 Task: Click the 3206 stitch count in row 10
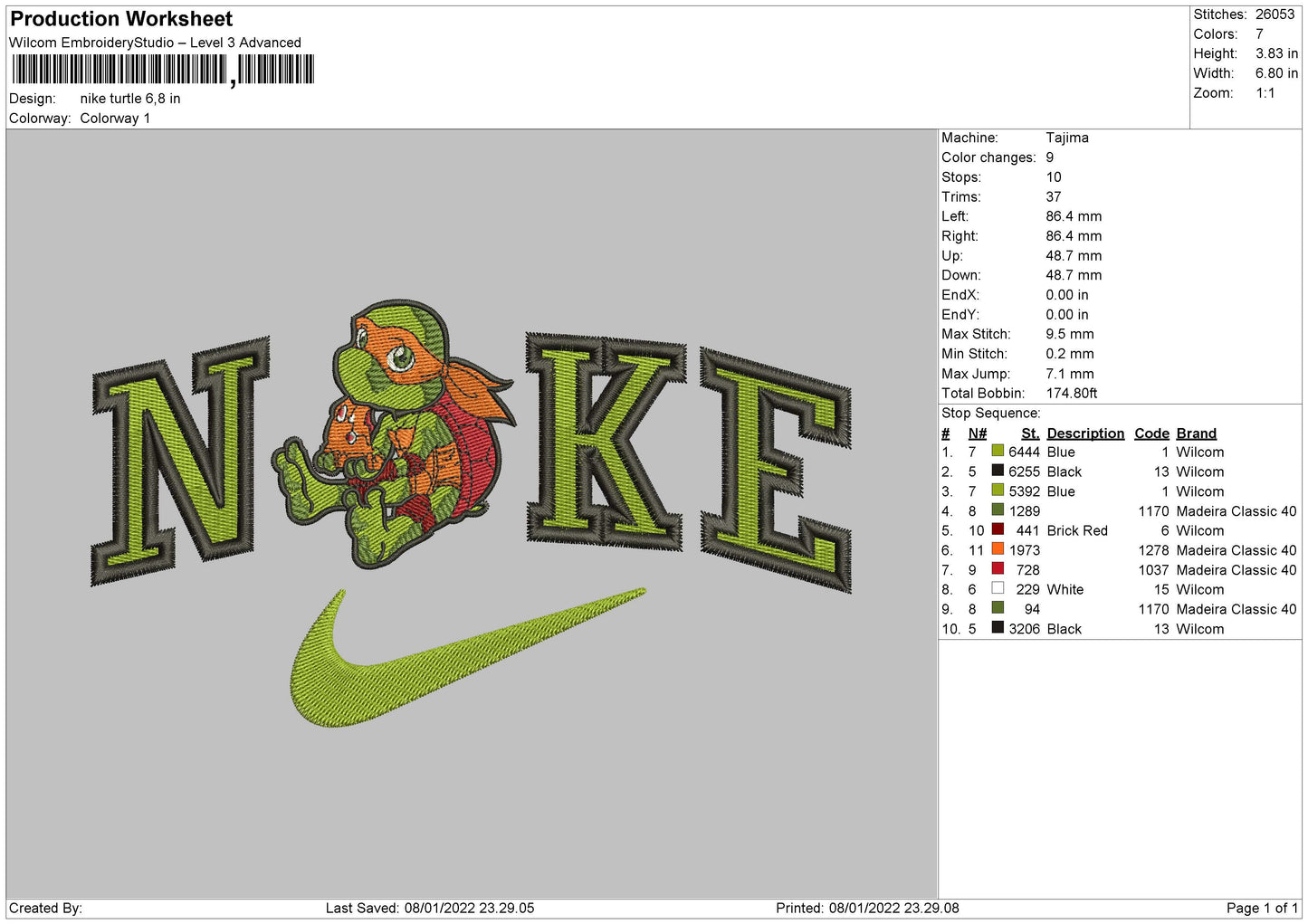click(1025, 629)
